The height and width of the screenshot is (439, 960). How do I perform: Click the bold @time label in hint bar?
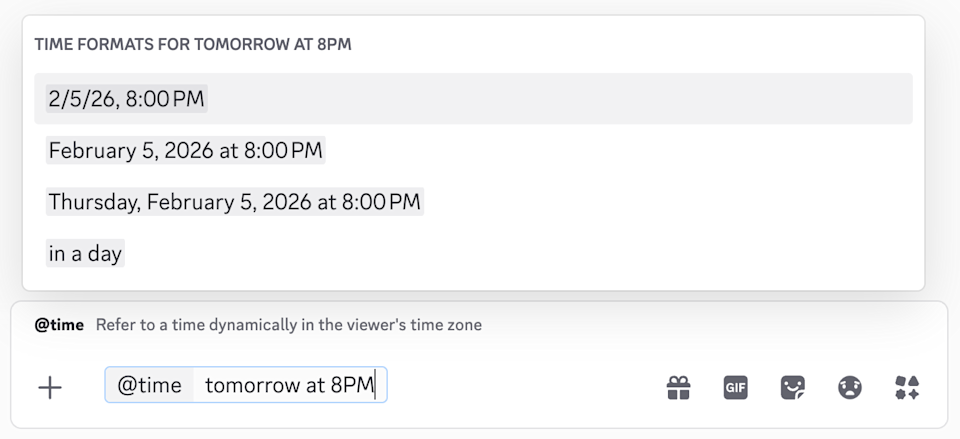(59, 325)
